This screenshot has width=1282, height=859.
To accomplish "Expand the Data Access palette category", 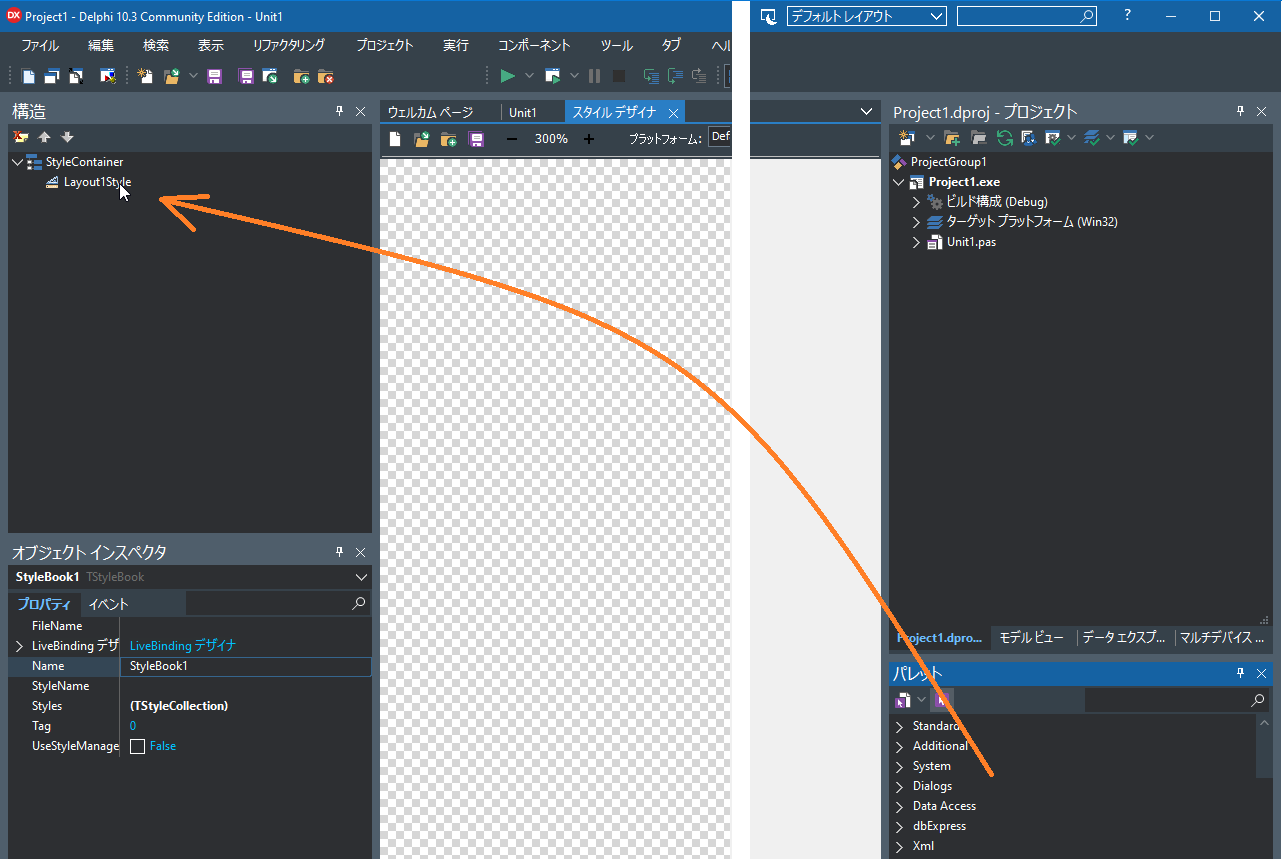I will click(899, 806).
